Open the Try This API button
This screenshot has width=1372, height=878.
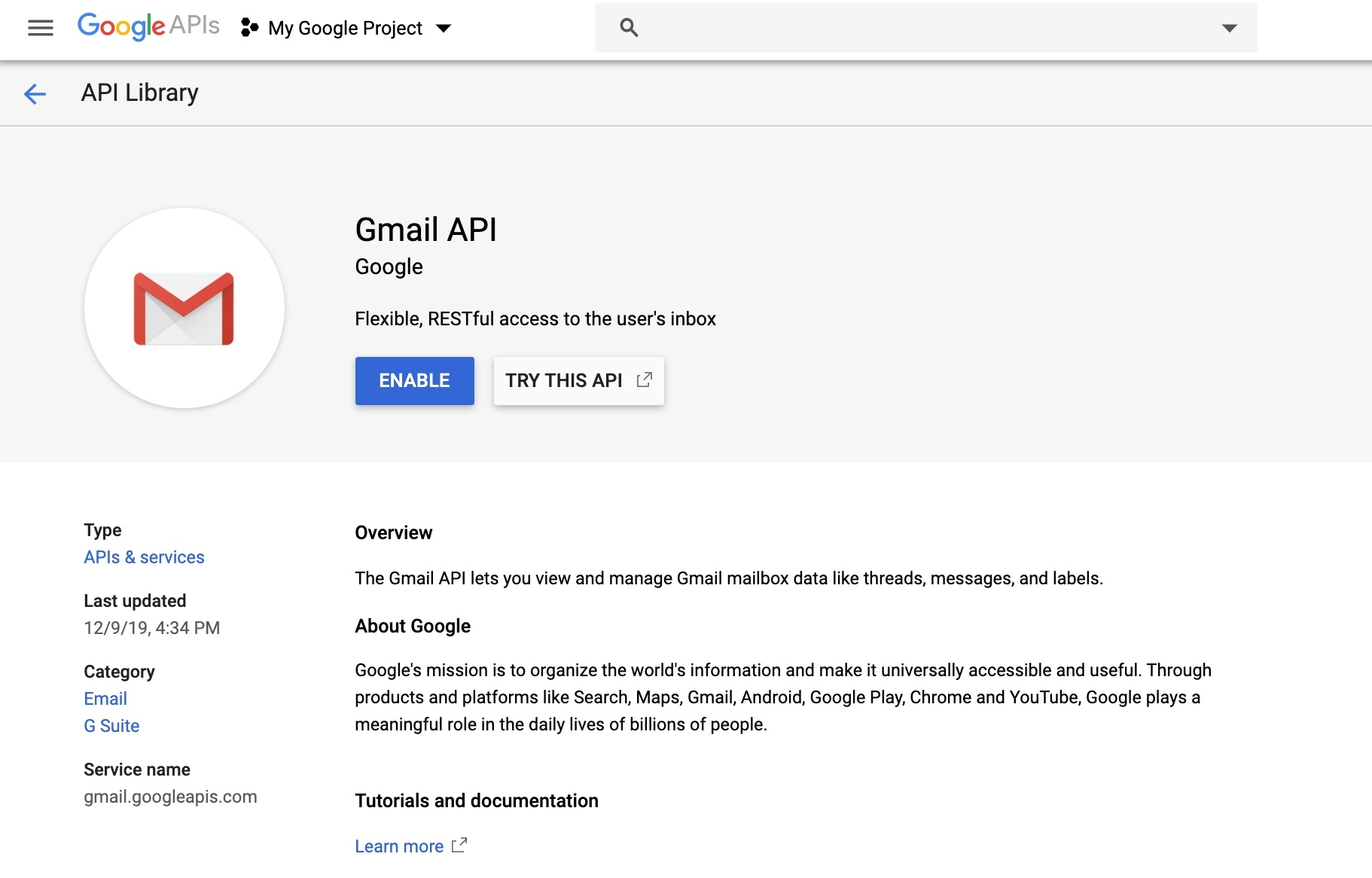[579, 381]
